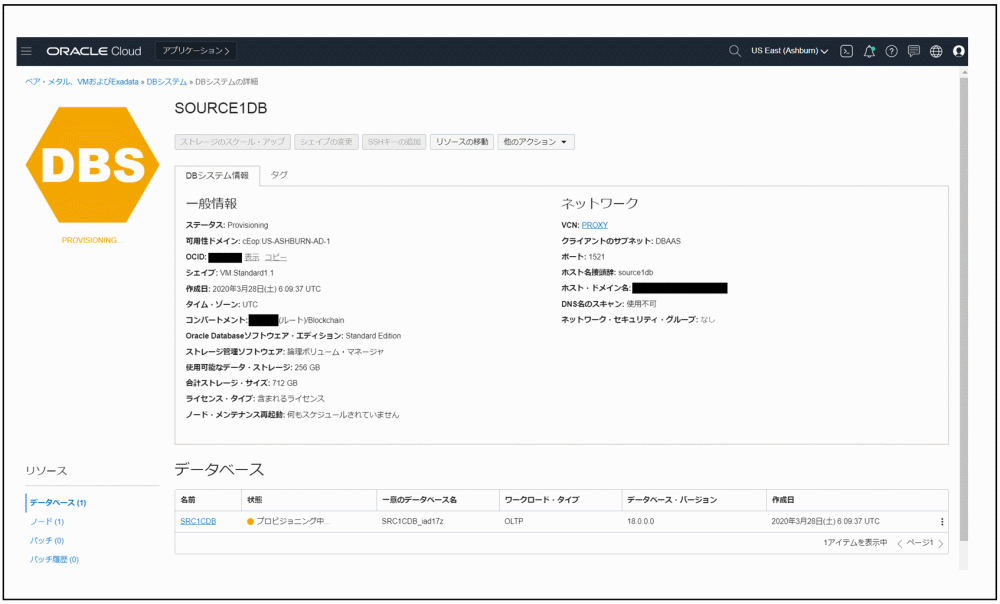
Task: Open the help question mark icon
Action: [x=892, y=51]
